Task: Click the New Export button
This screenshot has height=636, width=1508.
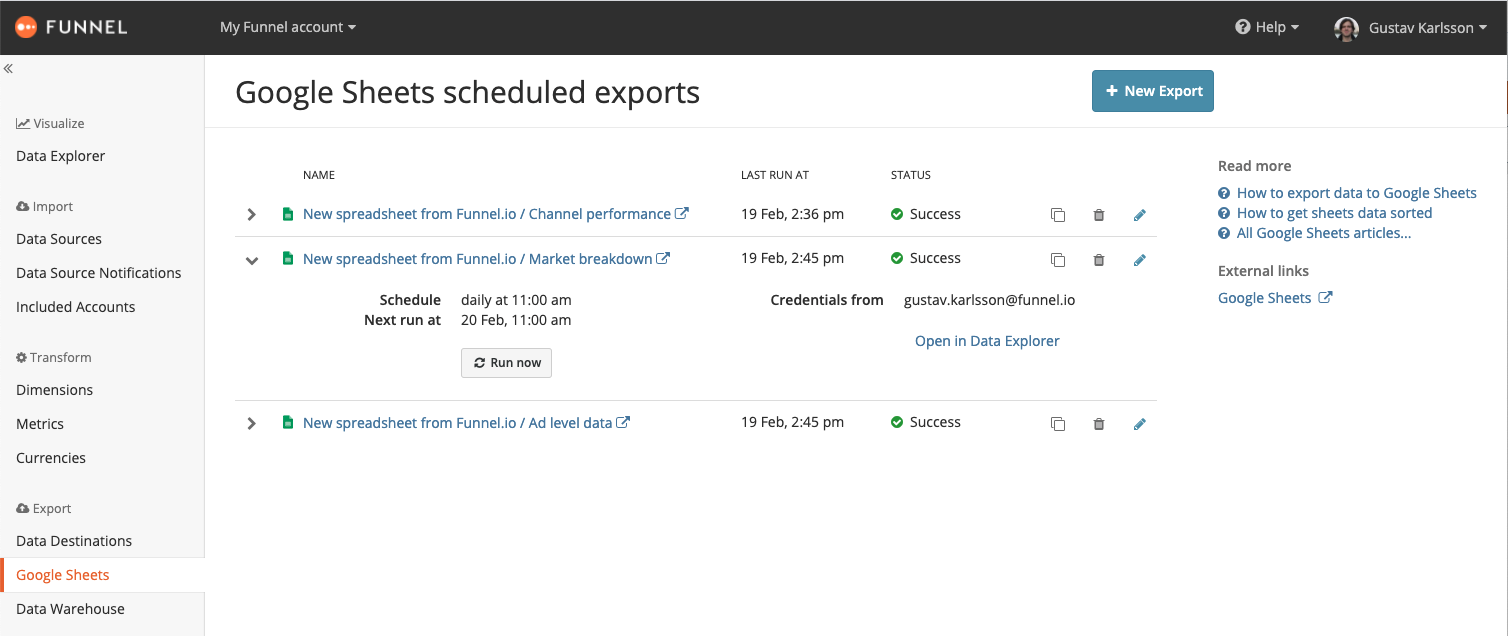Action: (1153, 91)
